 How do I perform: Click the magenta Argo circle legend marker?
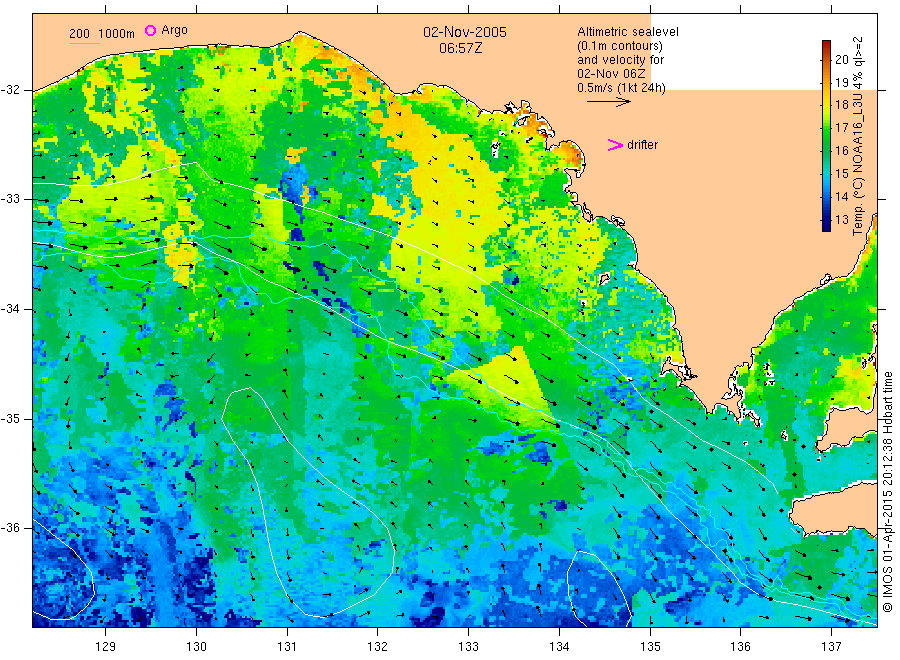(150, 30)
